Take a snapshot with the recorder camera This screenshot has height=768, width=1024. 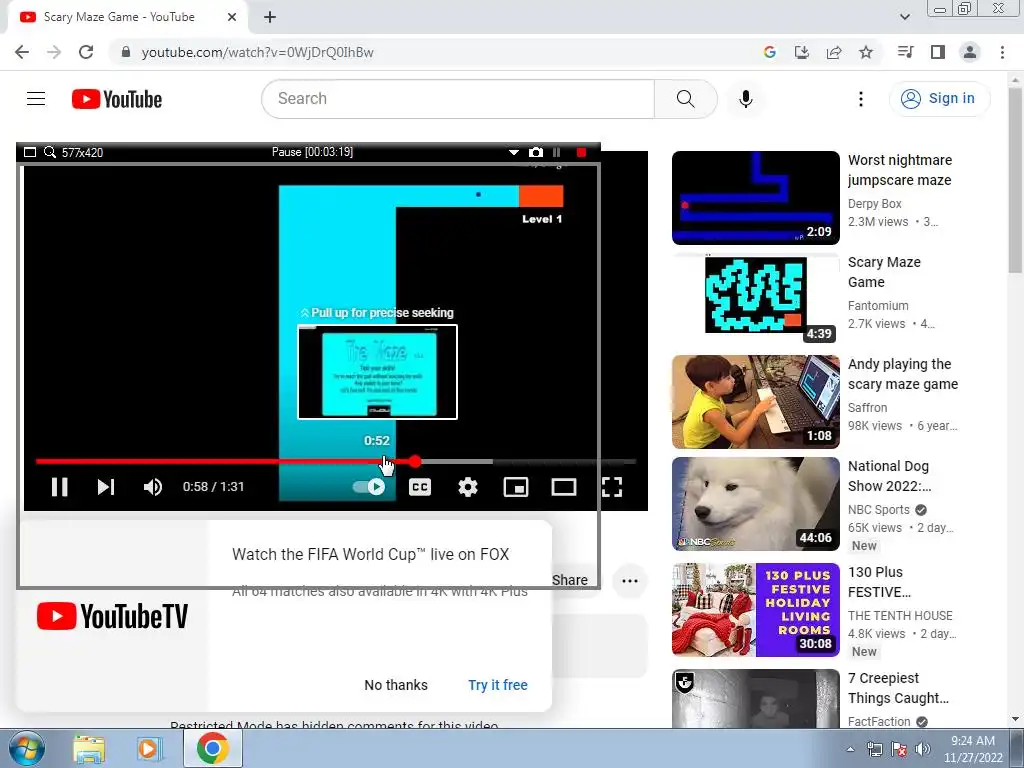click(536, 152)
